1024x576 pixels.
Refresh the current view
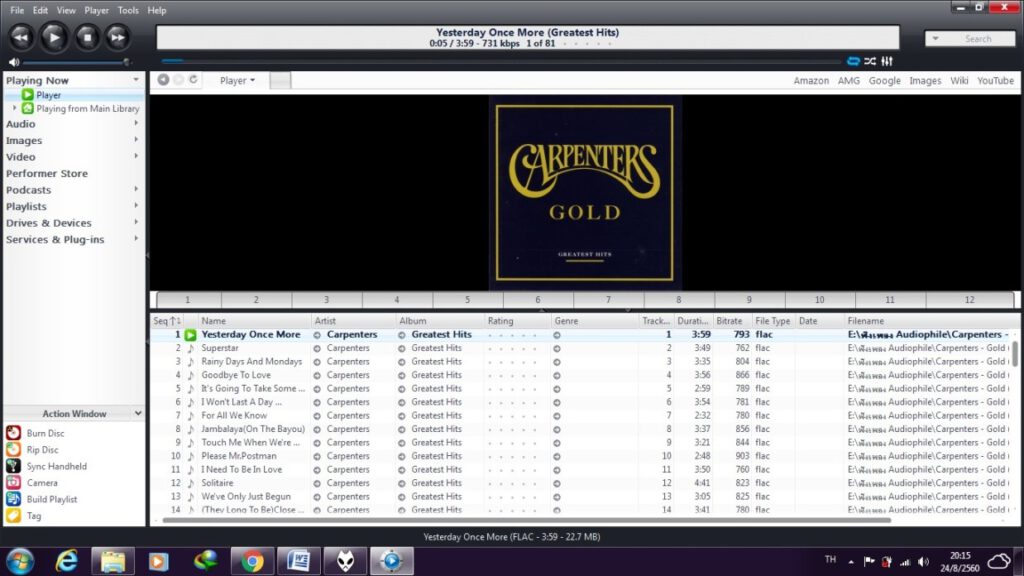click(x=193, y=80)
